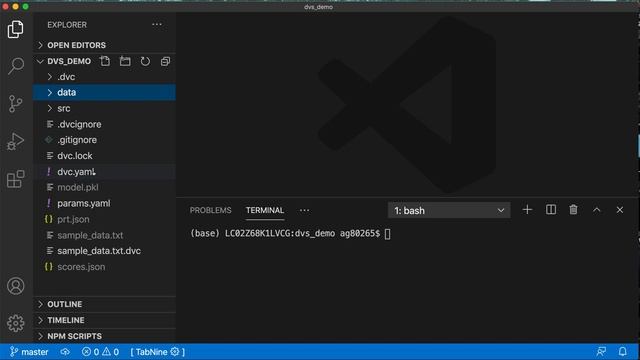
Task: Click the master branch indicator in status bar
Action: pos(29,352)
